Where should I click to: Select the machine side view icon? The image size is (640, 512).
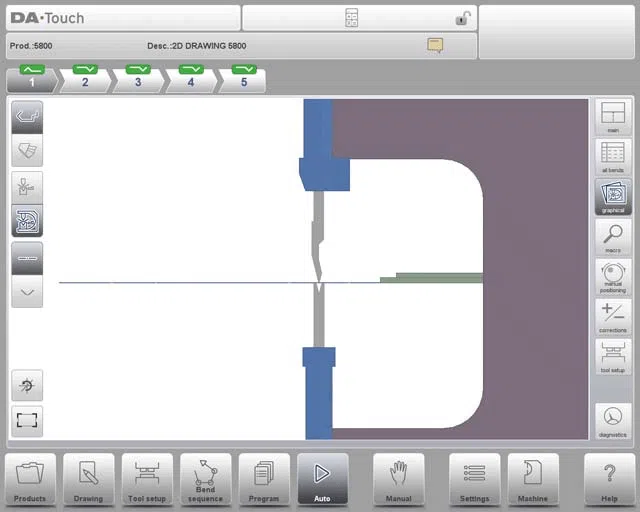click(27, 221)
